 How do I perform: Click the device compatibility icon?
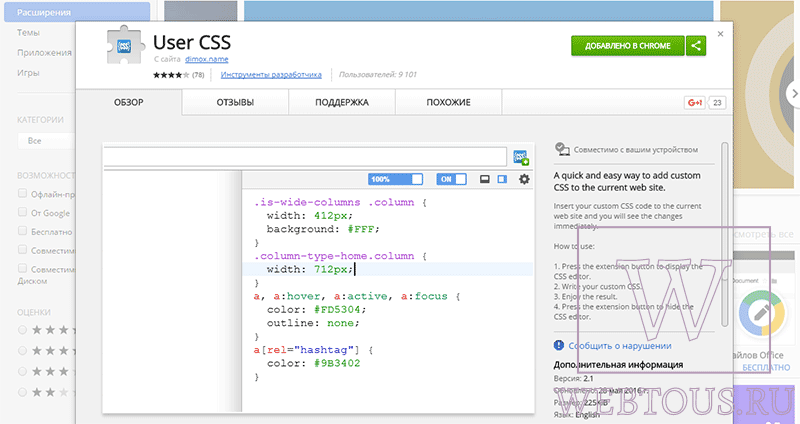[562, 149]
